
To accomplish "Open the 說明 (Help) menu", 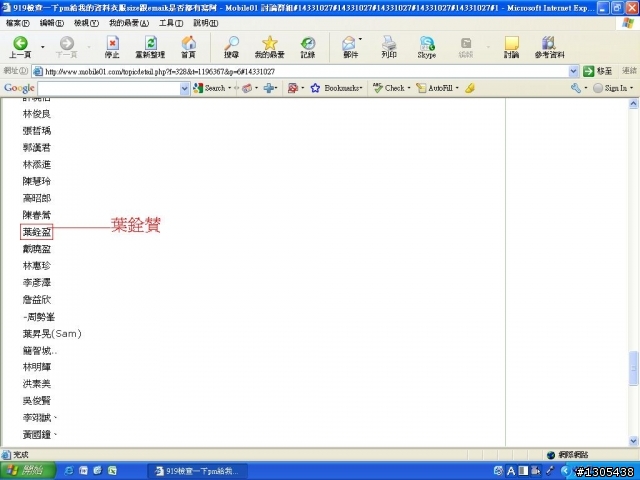I will tap(205, 23).
